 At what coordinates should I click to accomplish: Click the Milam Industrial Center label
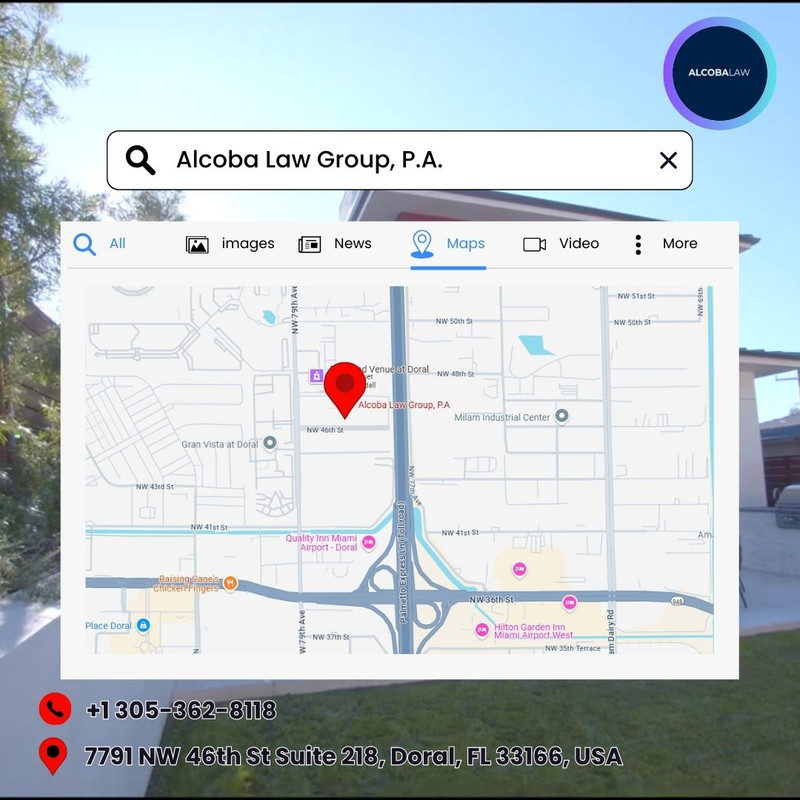click(x=502, y=417)
